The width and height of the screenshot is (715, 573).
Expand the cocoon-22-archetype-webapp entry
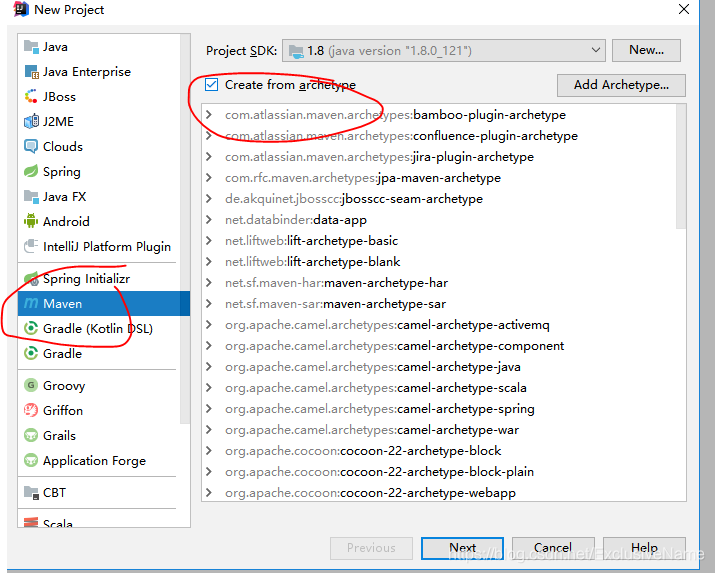coord(209,492)
